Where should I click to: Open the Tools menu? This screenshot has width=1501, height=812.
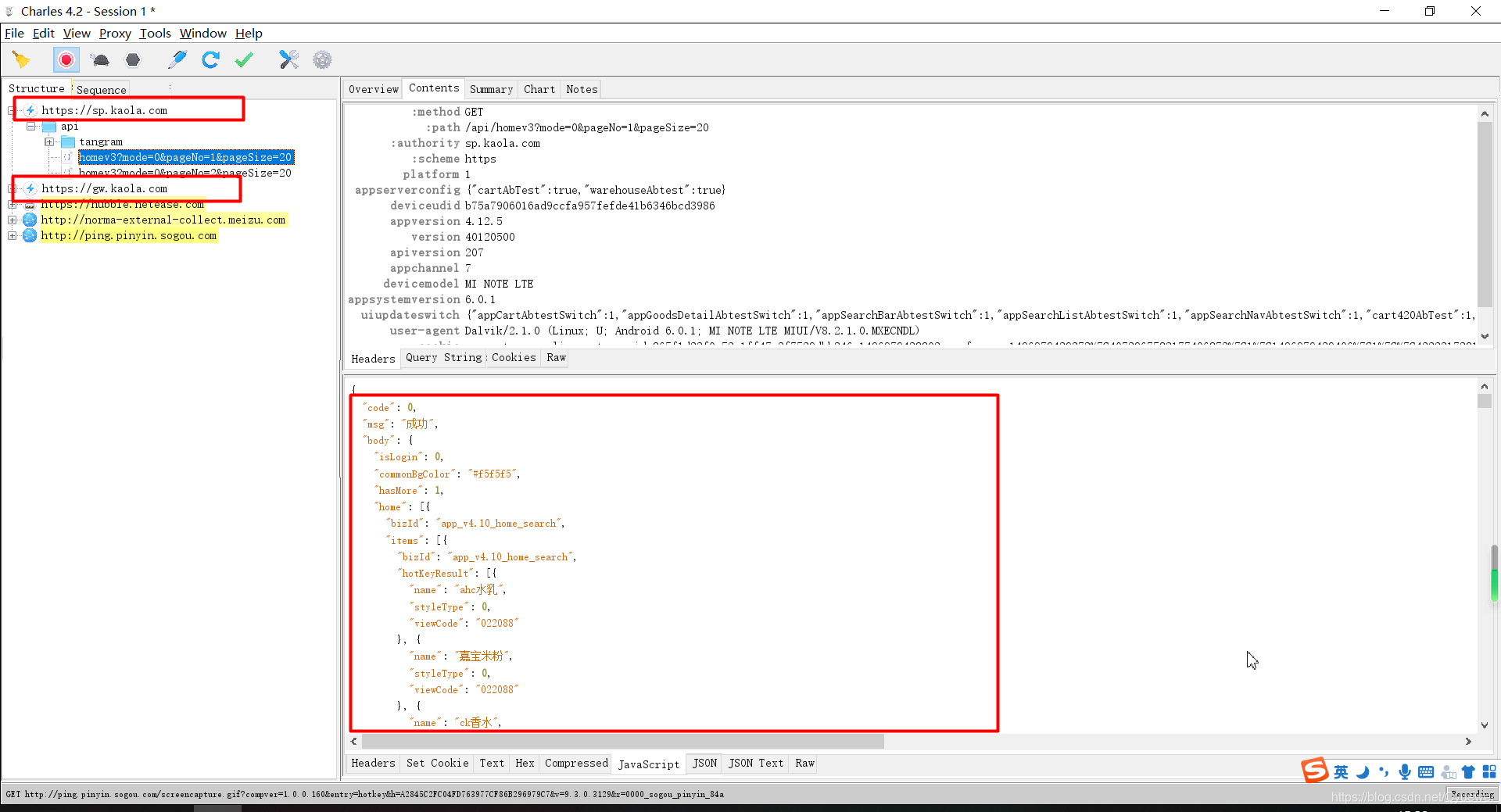coord(155,34)
